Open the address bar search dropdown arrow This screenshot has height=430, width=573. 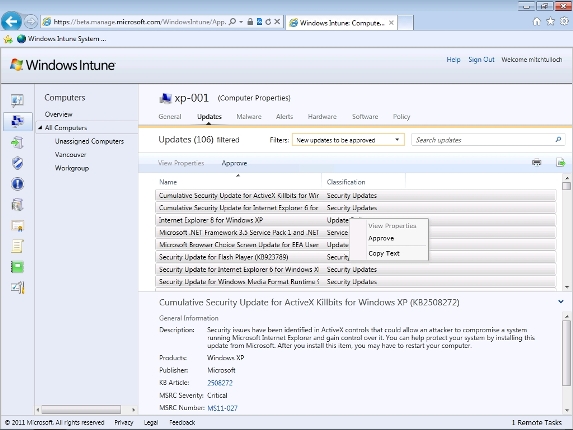[241, 22]
